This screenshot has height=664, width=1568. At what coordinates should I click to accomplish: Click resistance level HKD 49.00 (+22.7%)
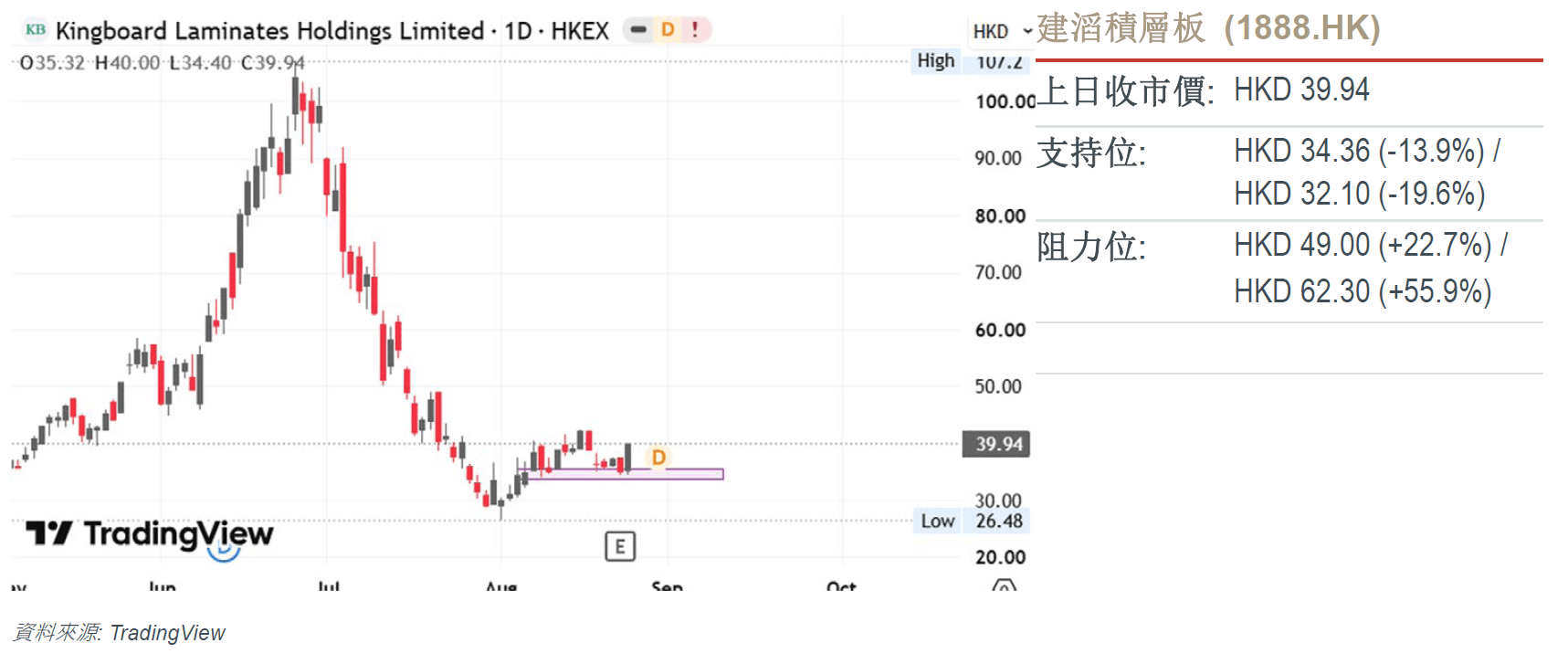(1363, 245)
